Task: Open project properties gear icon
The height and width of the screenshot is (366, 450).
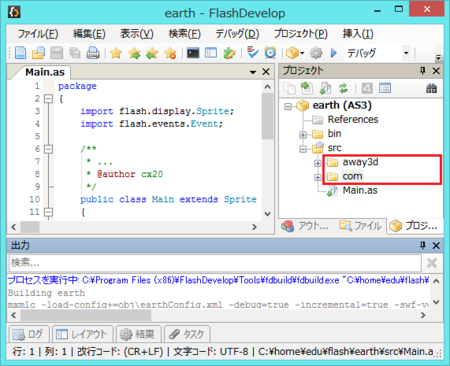Action: click(x=316, y=53)
